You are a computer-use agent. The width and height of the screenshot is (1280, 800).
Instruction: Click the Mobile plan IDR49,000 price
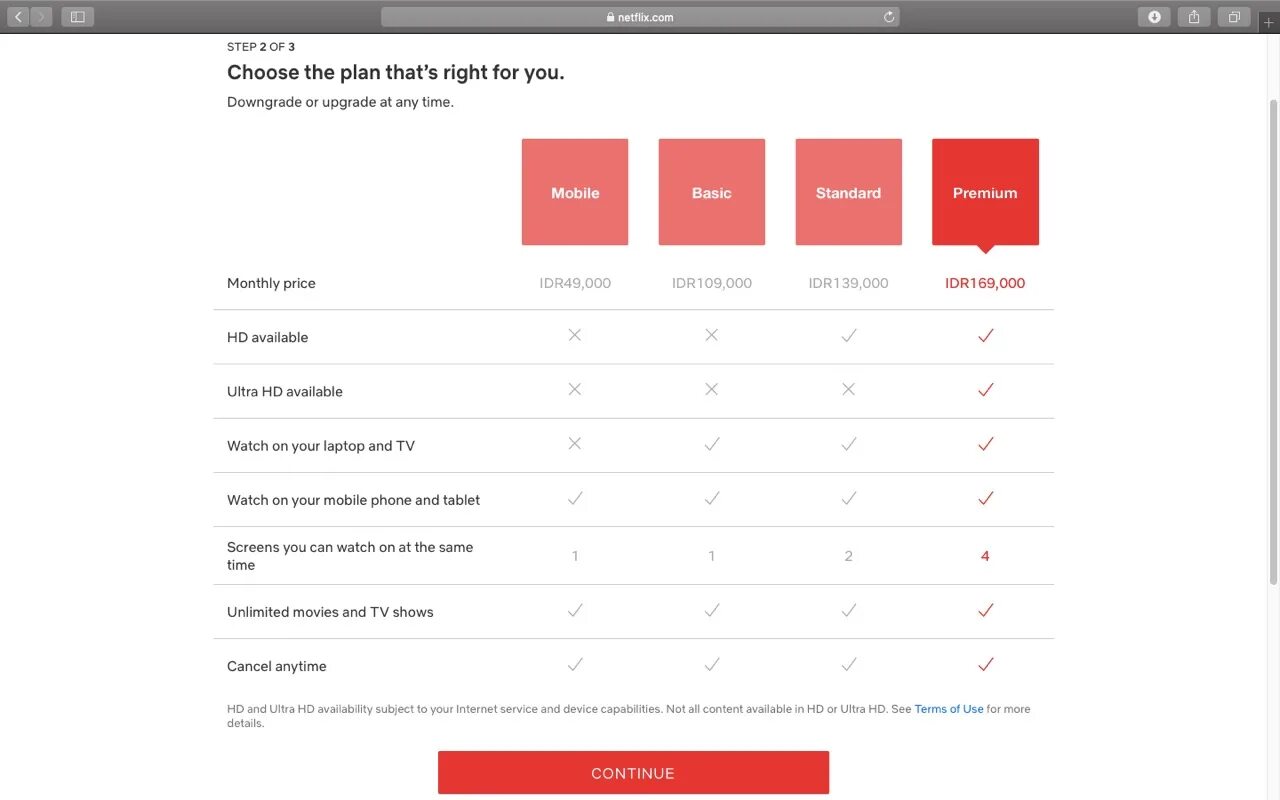(575, 283)
